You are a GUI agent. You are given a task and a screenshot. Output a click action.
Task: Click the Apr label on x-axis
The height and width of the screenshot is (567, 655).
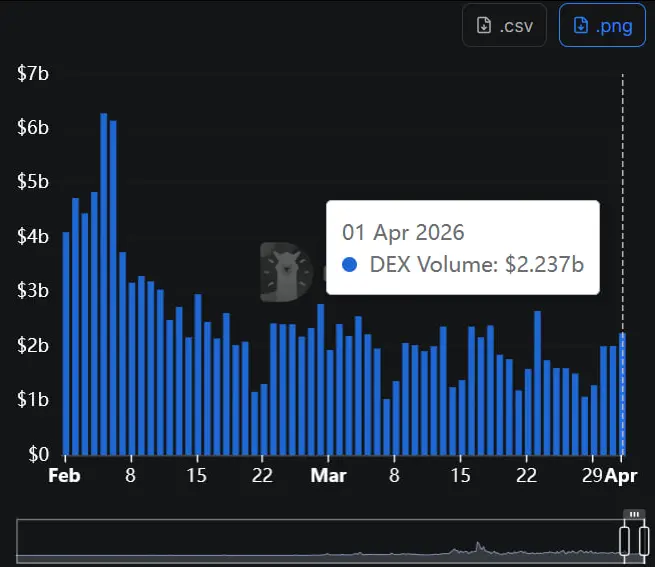(x=621, y=476)
